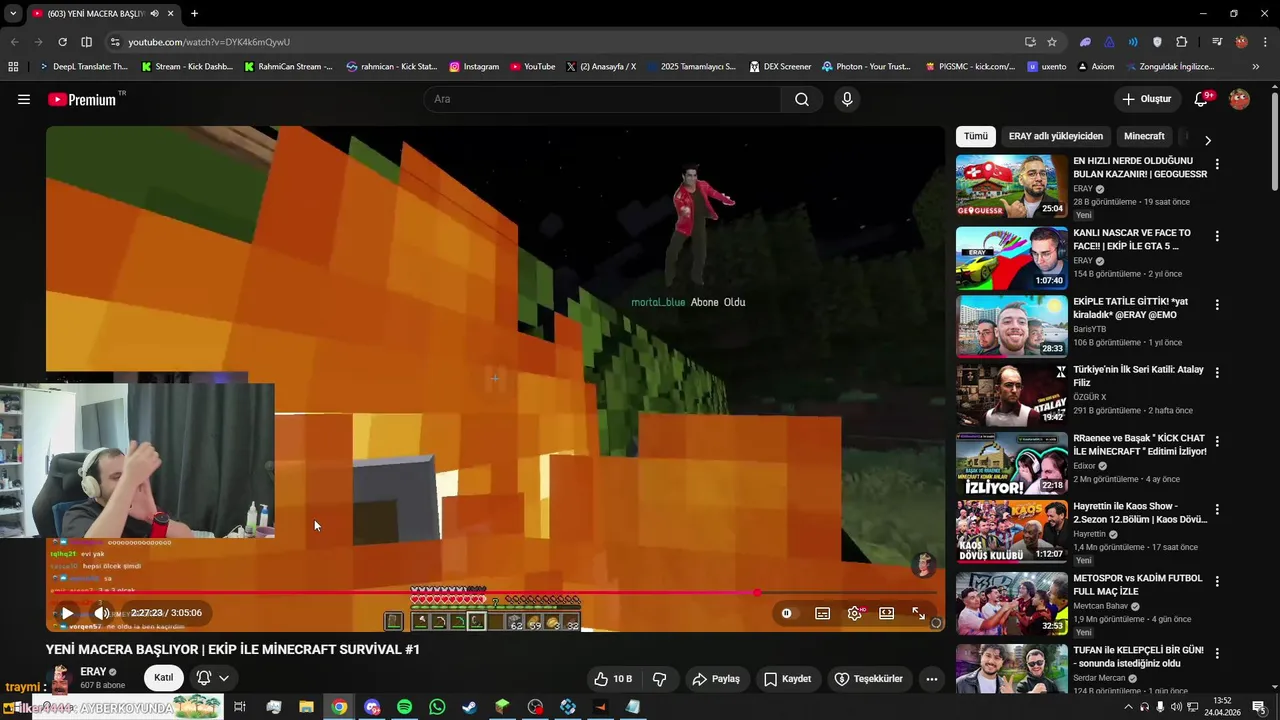Show more filter chips with right arrow
The image size is (1280, 720).
[1207, 140]
